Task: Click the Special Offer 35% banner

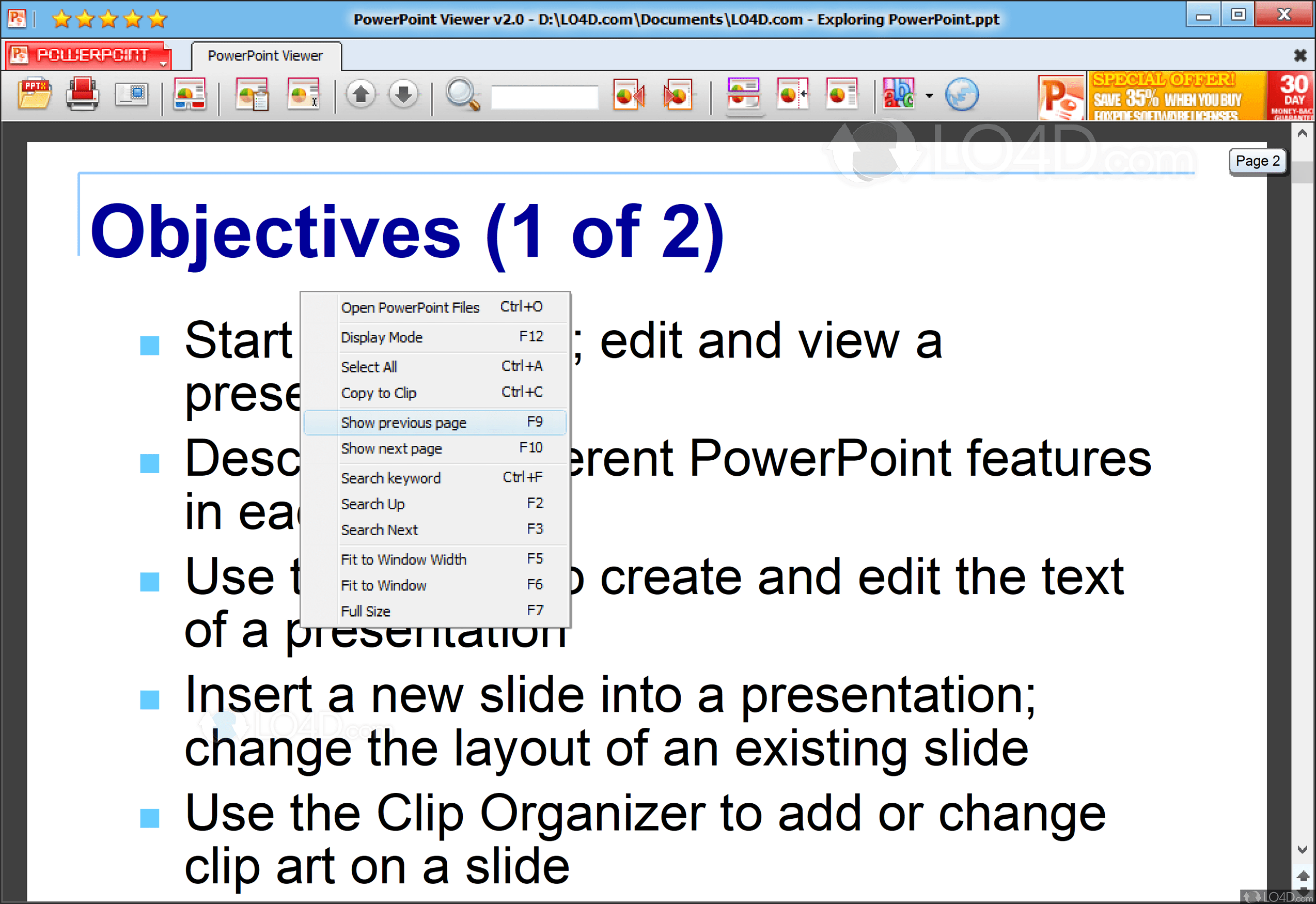Action: [1177, 96]
